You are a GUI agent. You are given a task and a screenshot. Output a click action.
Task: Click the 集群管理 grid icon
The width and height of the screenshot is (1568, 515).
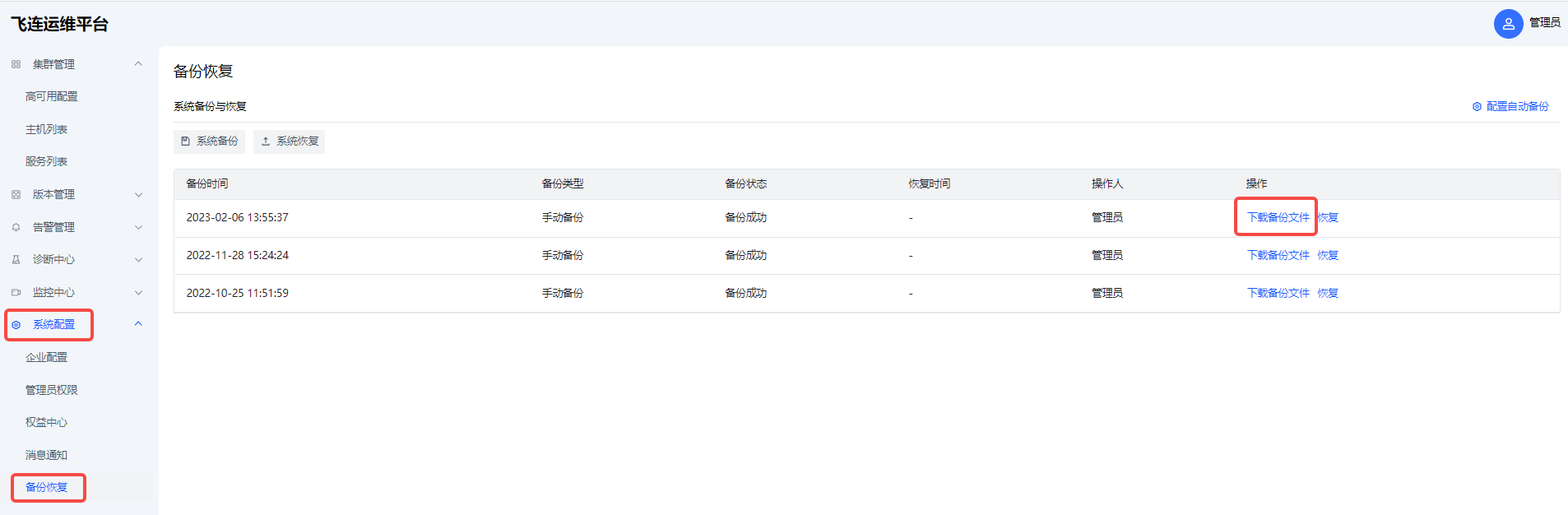point(16,64)
